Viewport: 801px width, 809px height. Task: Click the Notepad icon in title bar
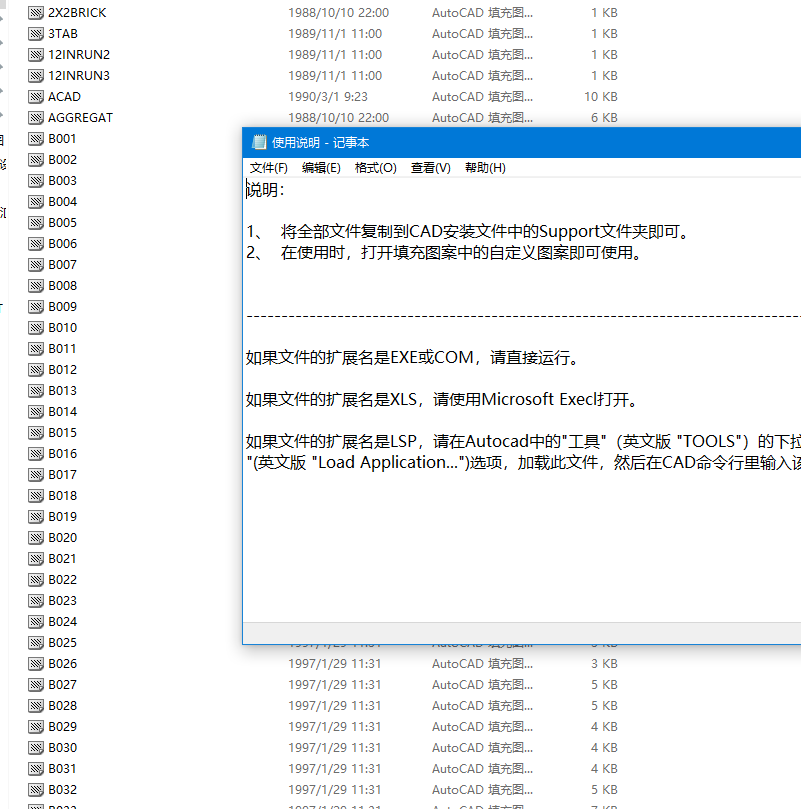(x=259, y=142)
